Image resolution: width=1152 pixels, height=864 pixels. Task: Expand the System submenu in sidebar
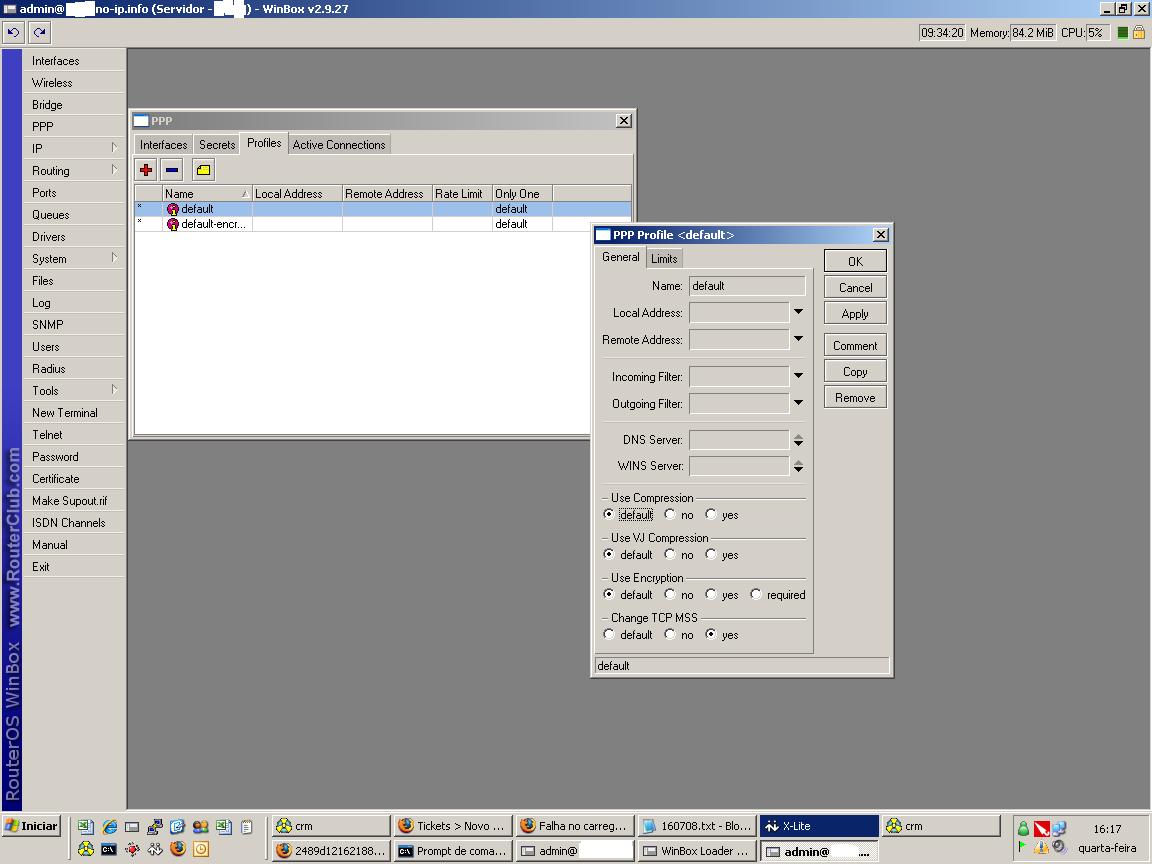114,258
